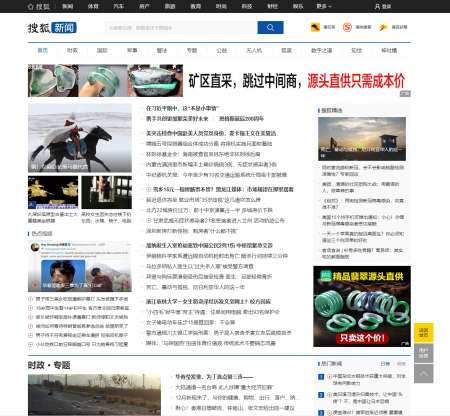Open the hot video thumbnail with two men
Image resolution: width=450 pixels, height=416 pixels.
click(80, 267)
